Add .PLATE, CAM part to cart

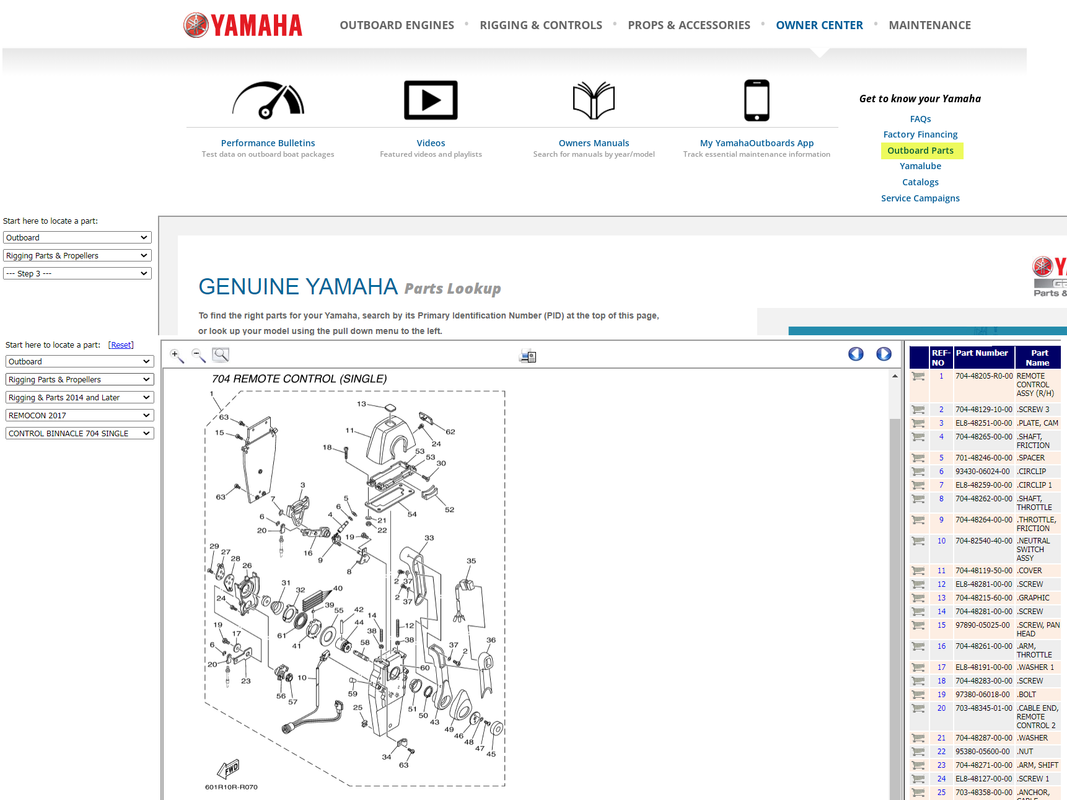click(x=919, y=423)
